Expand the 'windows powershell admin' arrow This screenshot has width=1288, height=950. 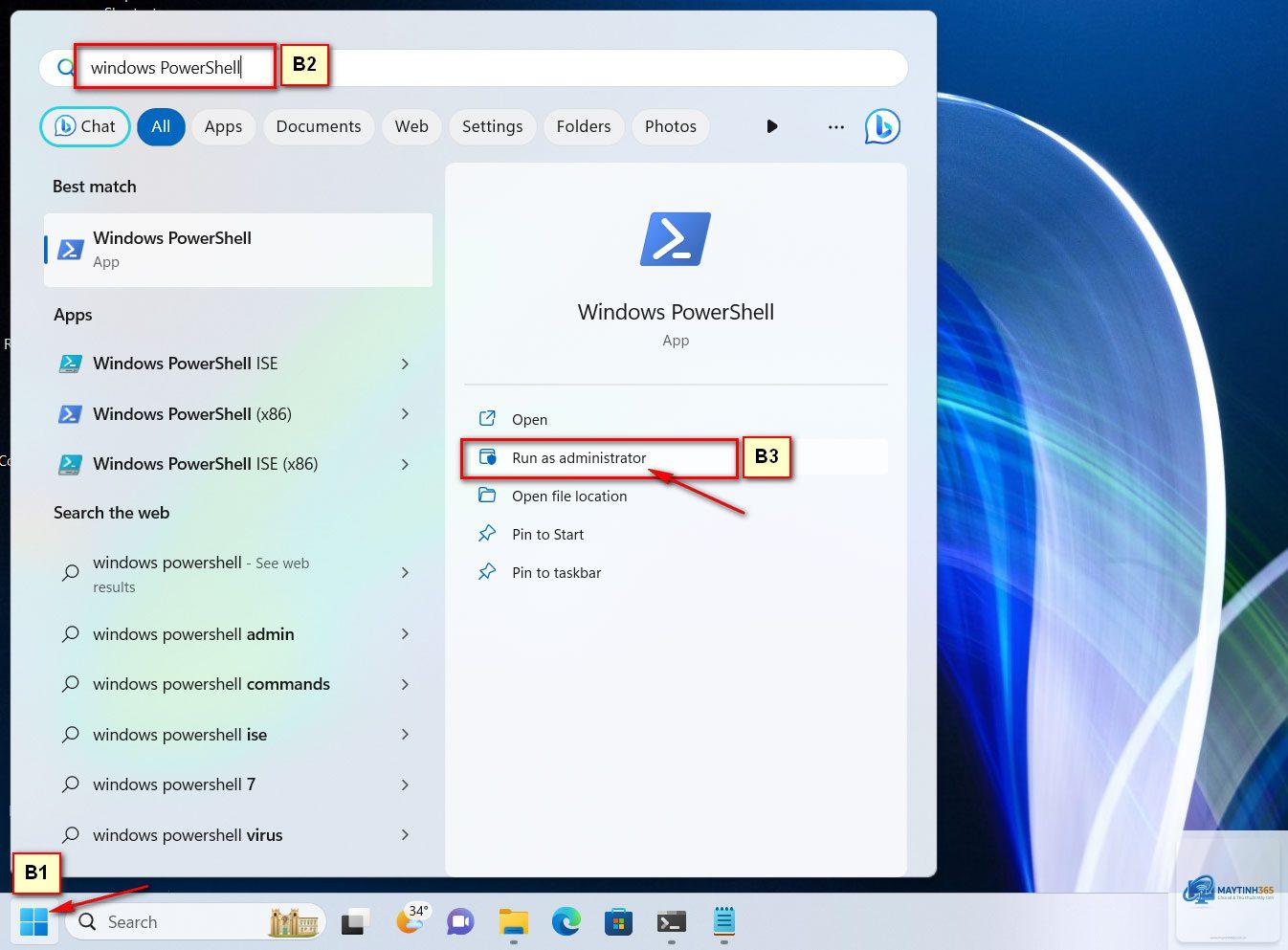tap(405, 634)
